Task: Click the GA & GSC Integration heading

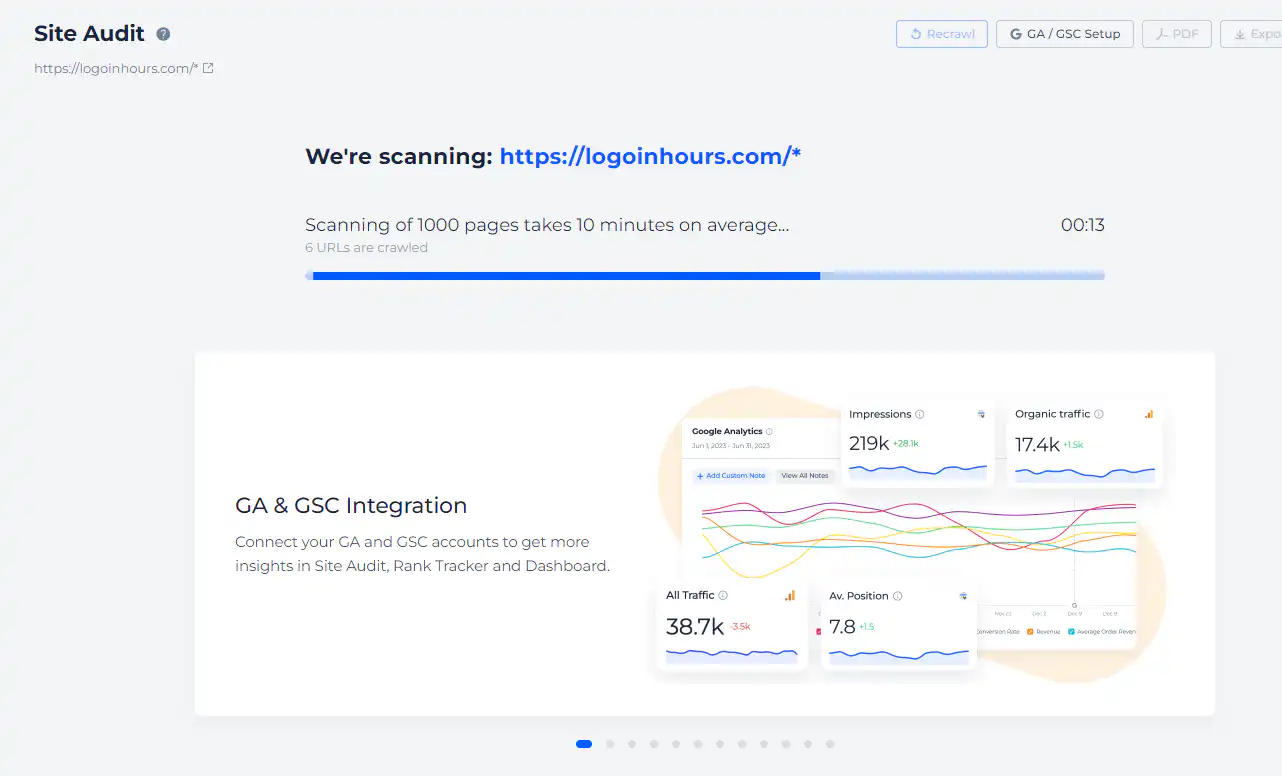Action: [x=351, y=505]
